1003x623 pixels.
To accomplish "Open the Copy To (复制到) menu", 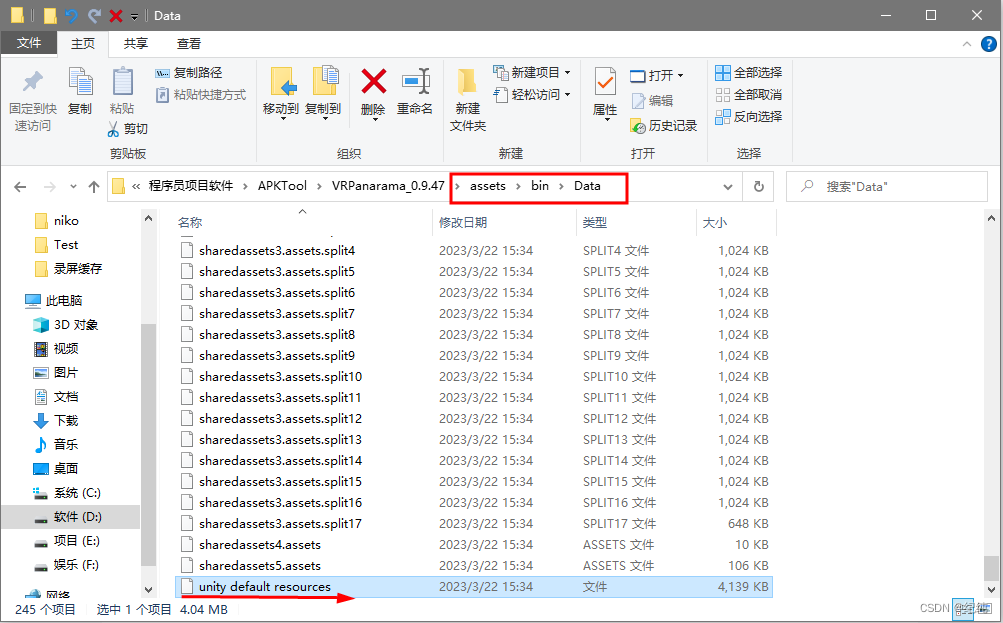I will pos(323,93).
